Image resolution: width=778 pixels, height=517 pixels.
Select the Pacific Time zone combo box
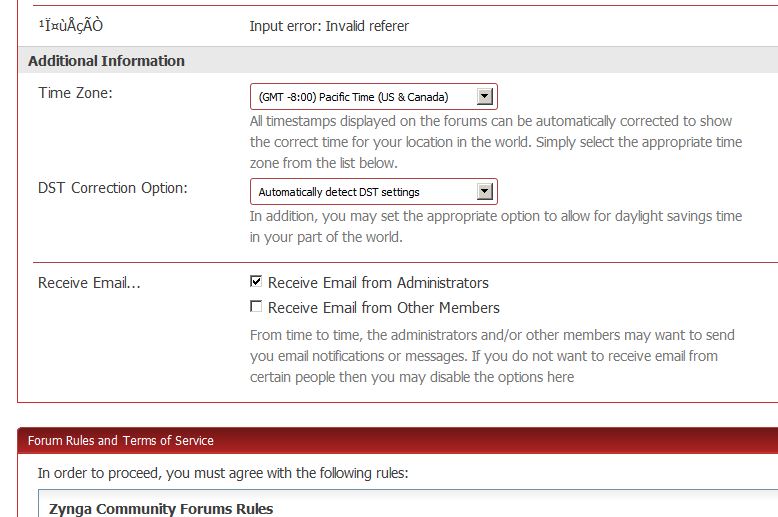click(x=374, y=97)
